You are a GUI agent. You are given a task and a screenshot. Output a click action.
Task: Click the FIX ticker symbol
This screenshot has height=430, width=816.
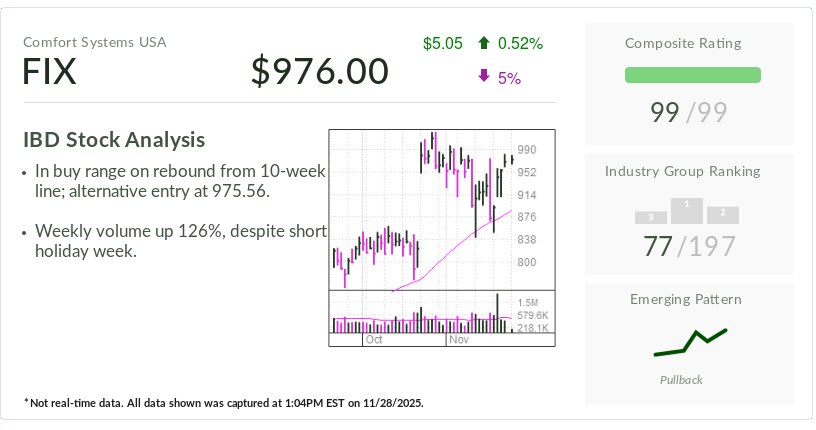[x=50, y=71]
